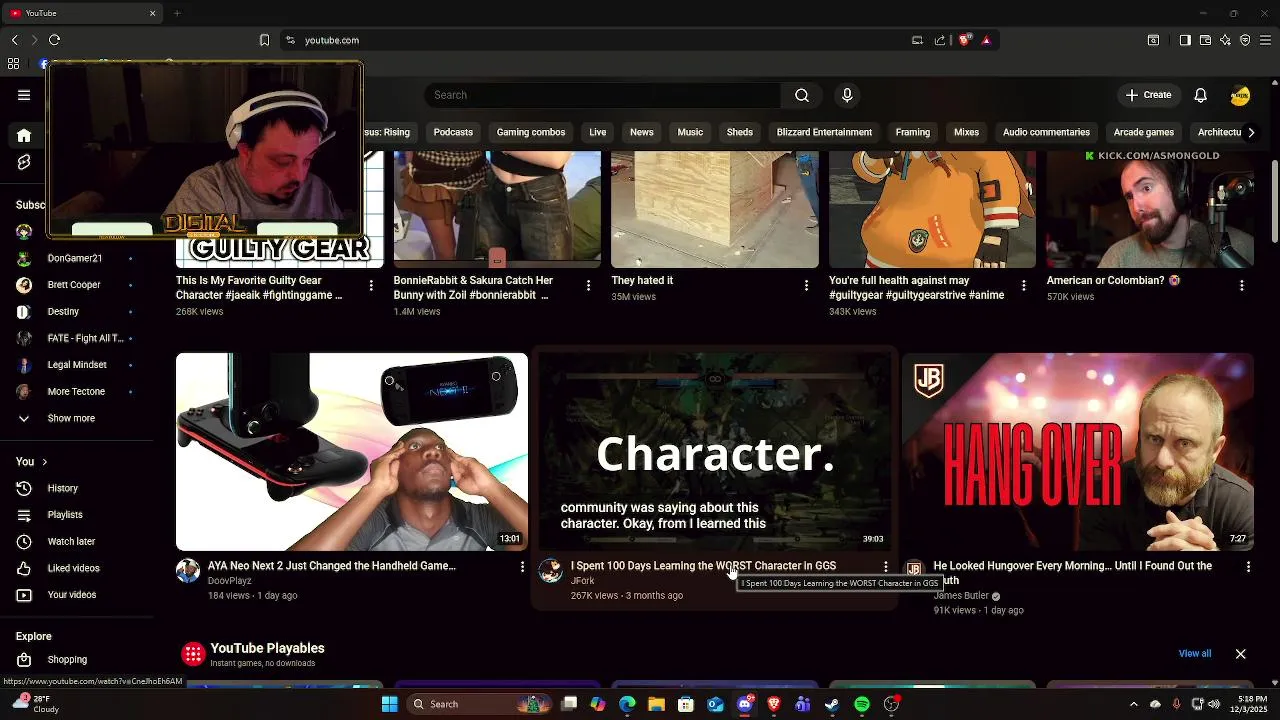Toggle the Brave sidebar panel
The width and height of the screenshot is (1280, 720).
coord(1185,40)
